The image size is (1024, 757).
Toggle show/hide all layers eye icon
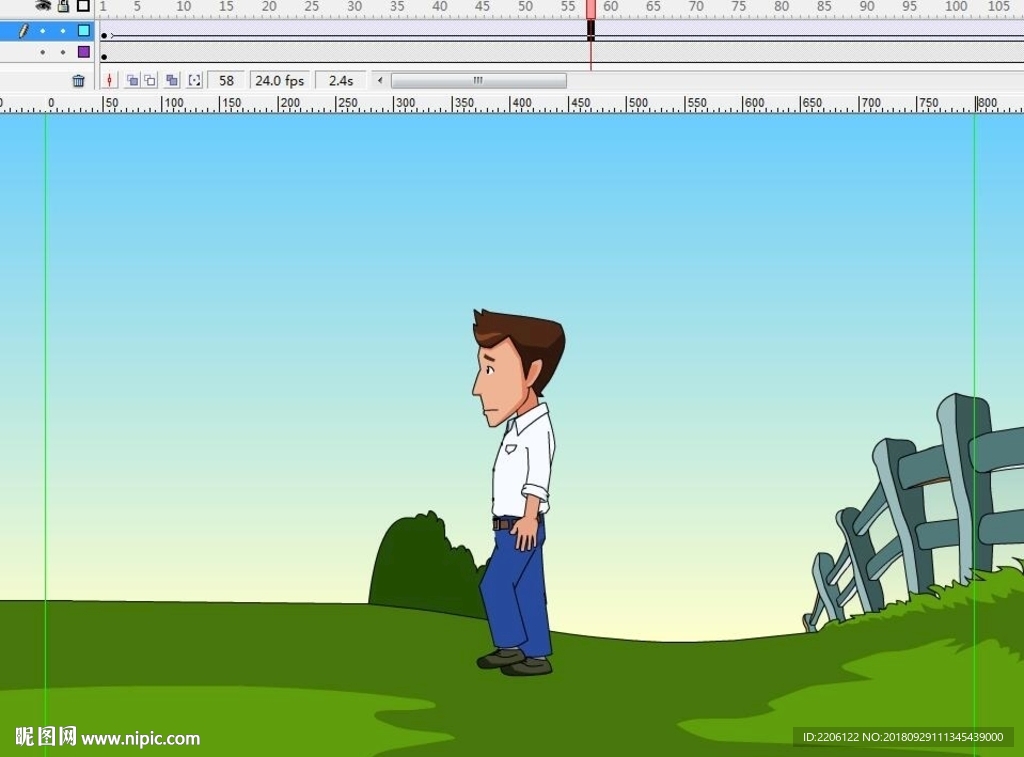pyautogui.click(x=43, y=5)
